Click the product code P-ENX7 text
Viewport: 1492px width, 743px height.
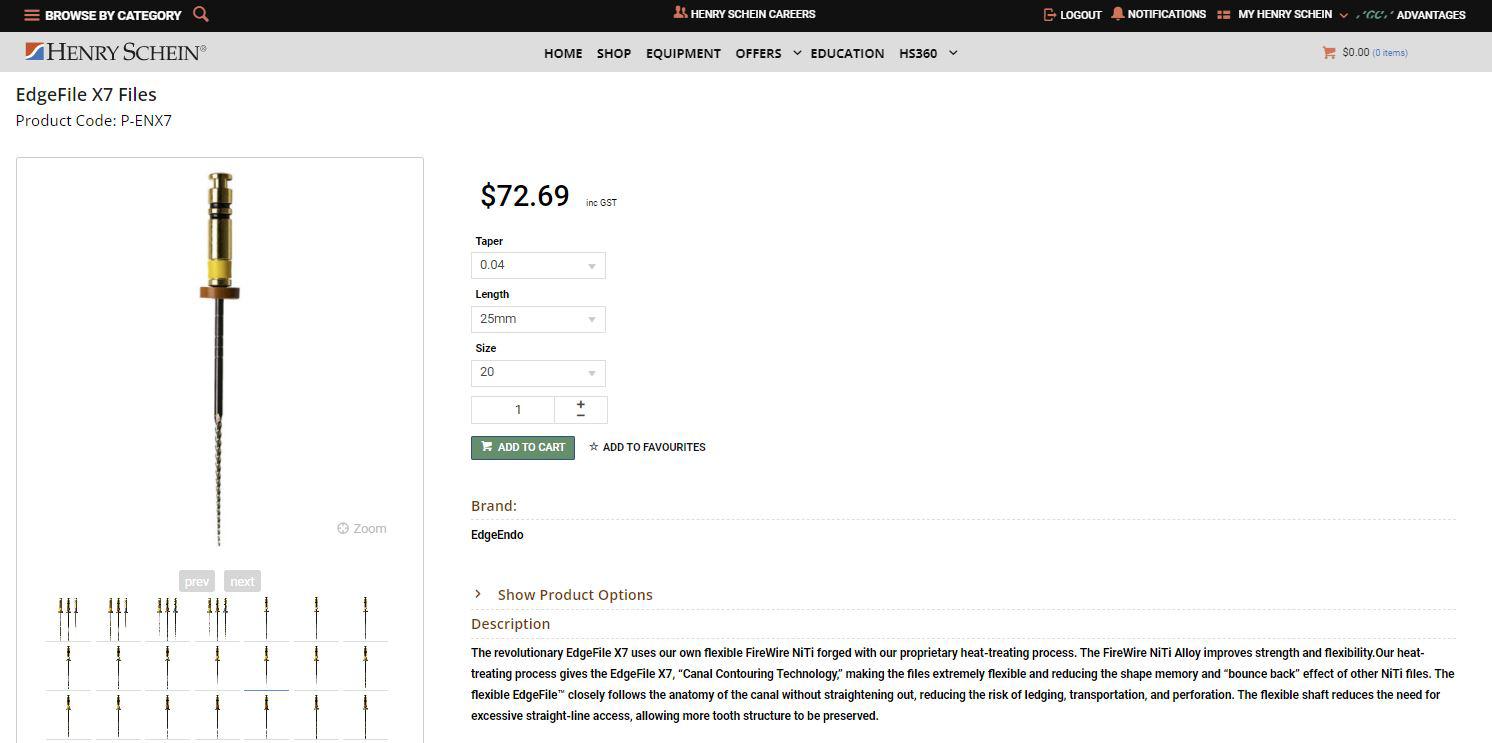tap(146, 121)
